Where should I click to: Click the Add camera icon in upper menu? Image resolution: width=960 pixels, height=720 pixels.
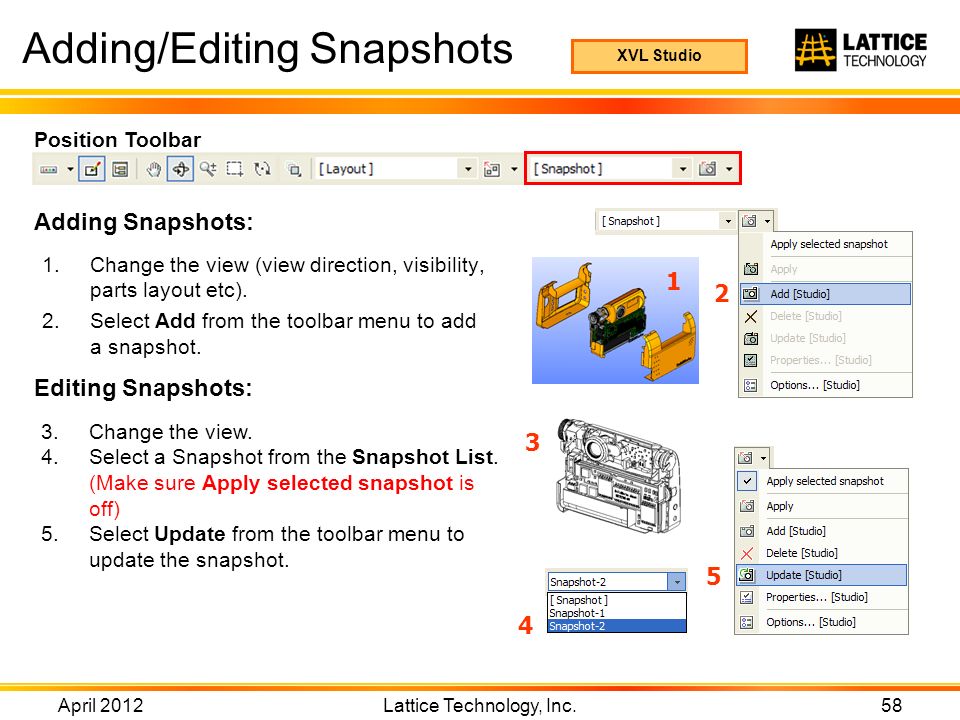pos(750,294)
